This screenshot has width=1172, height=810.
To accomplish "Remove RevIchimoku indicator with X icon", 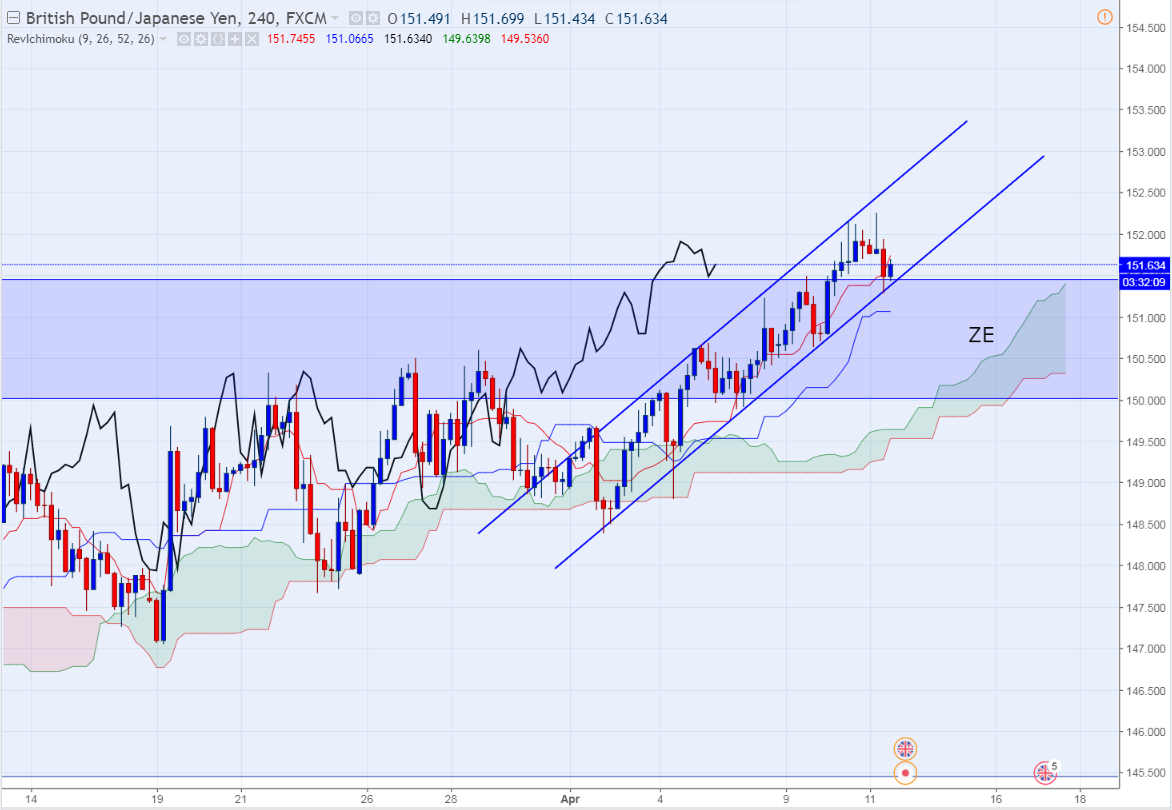I will (x=252, y=39).
